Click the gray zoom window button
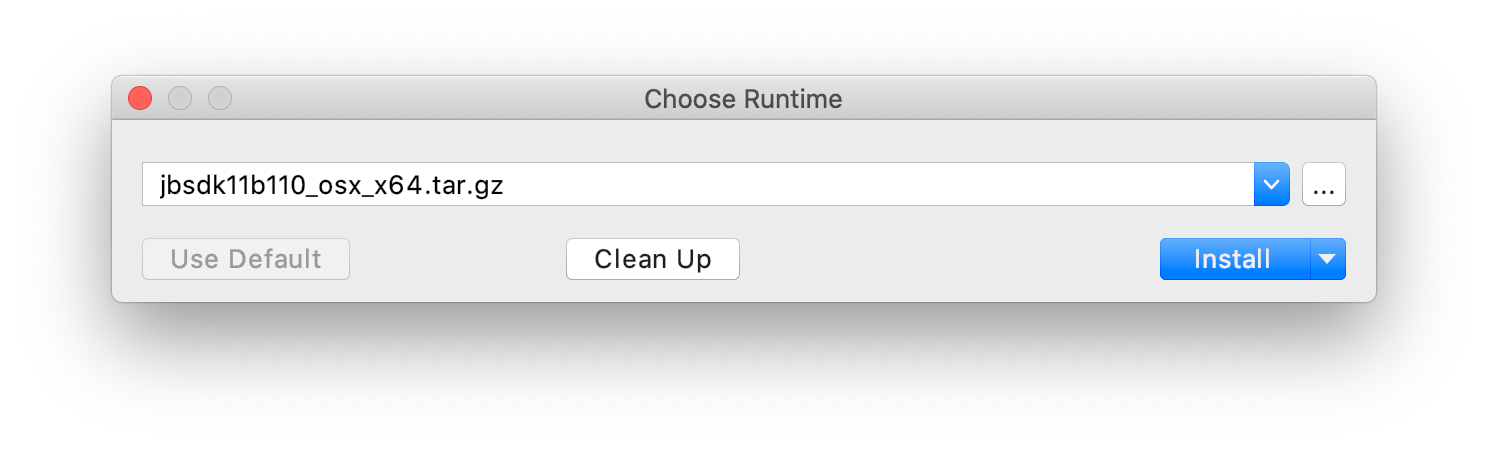1488x450 pixels. tap(219, 98)
